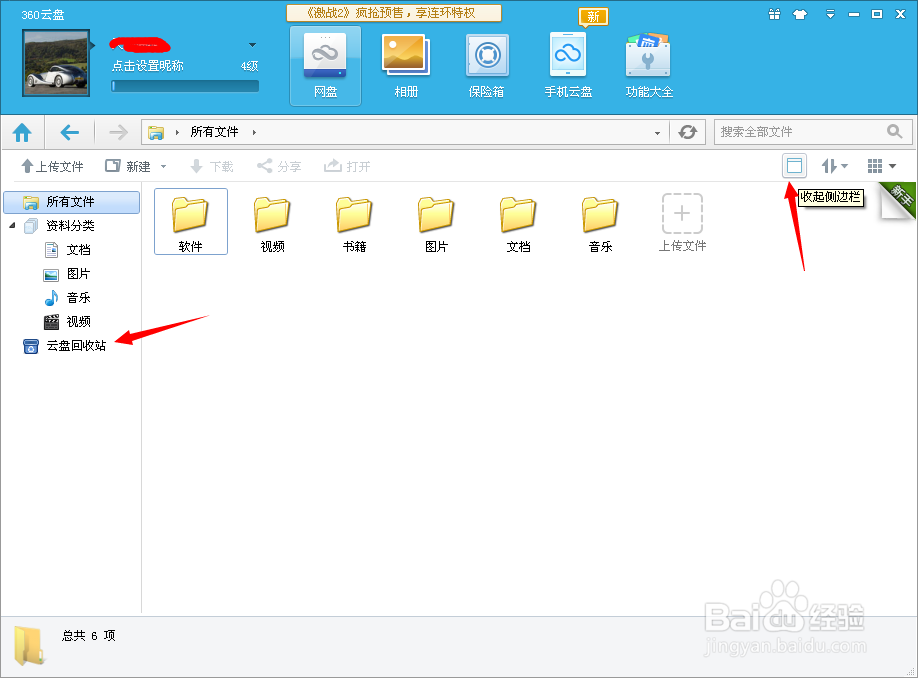Click the 打开 open button

[347, 166]
